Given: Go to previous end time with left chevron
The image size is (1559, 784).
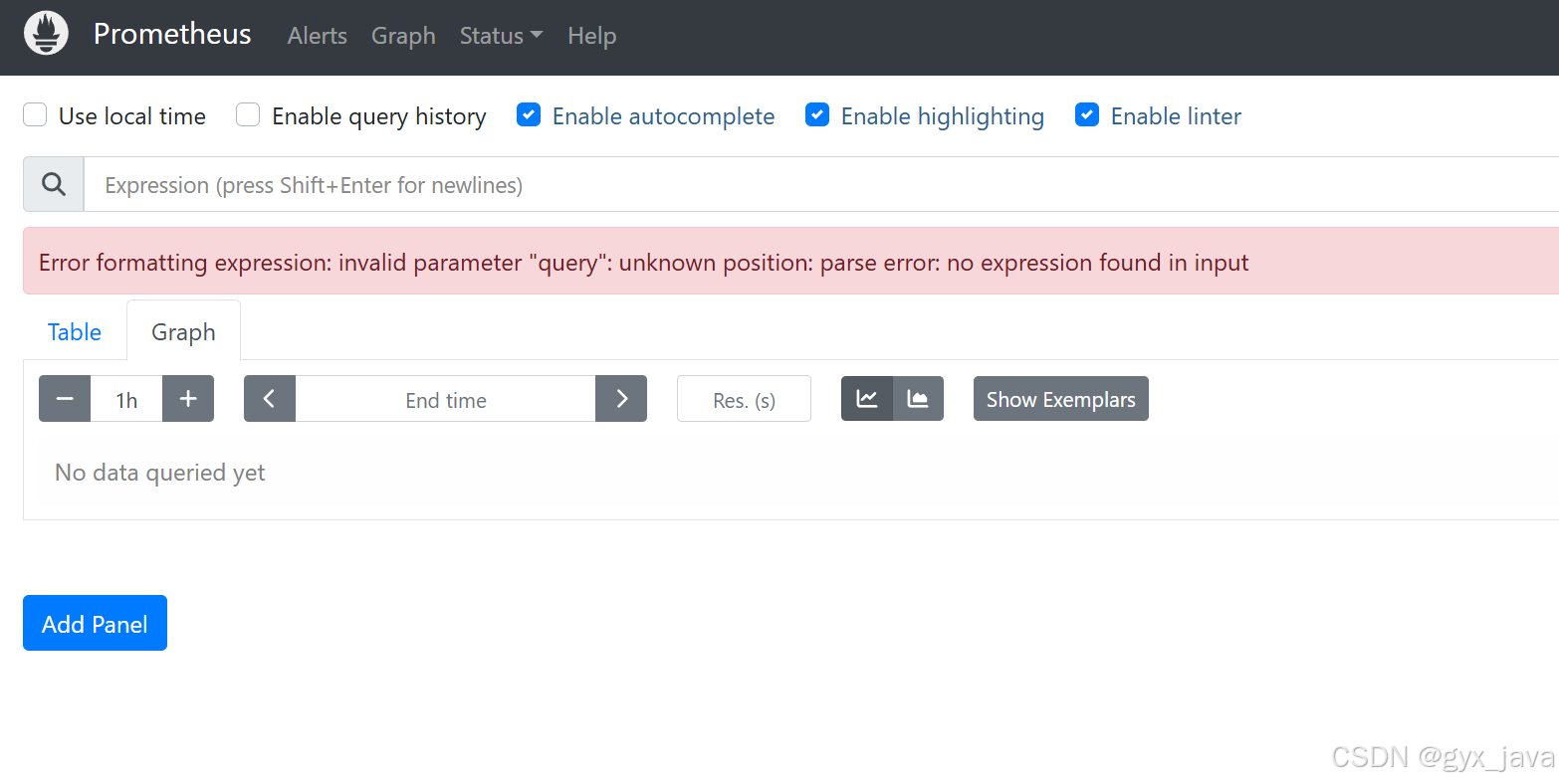Looking at the screenshot, I should point(270,399).
